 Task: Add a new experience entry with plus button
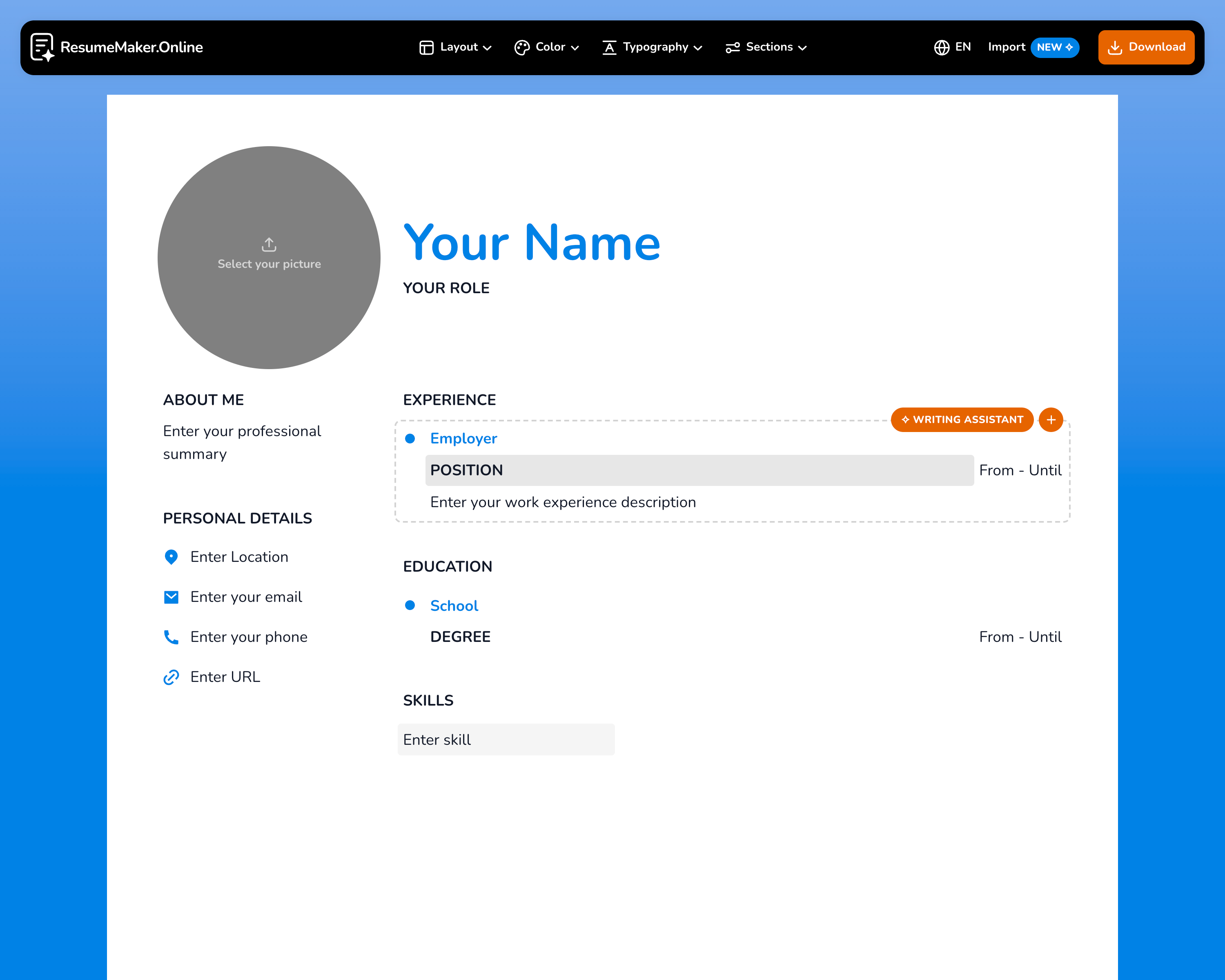click(x=1051, y=420)
